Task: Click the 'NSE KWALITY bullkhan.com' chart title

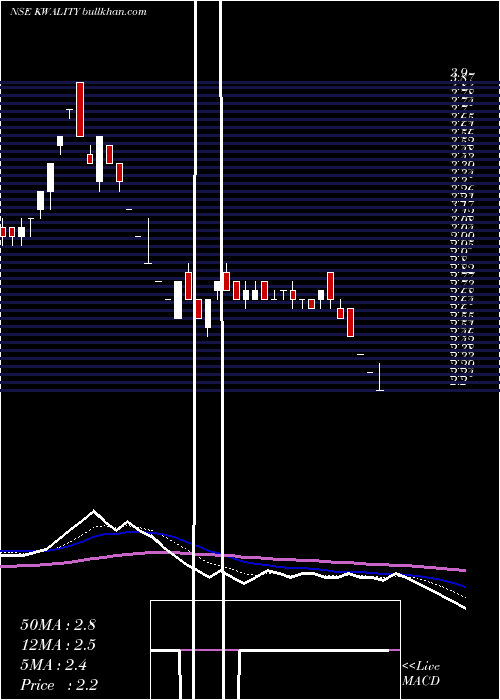Action: 78,12
